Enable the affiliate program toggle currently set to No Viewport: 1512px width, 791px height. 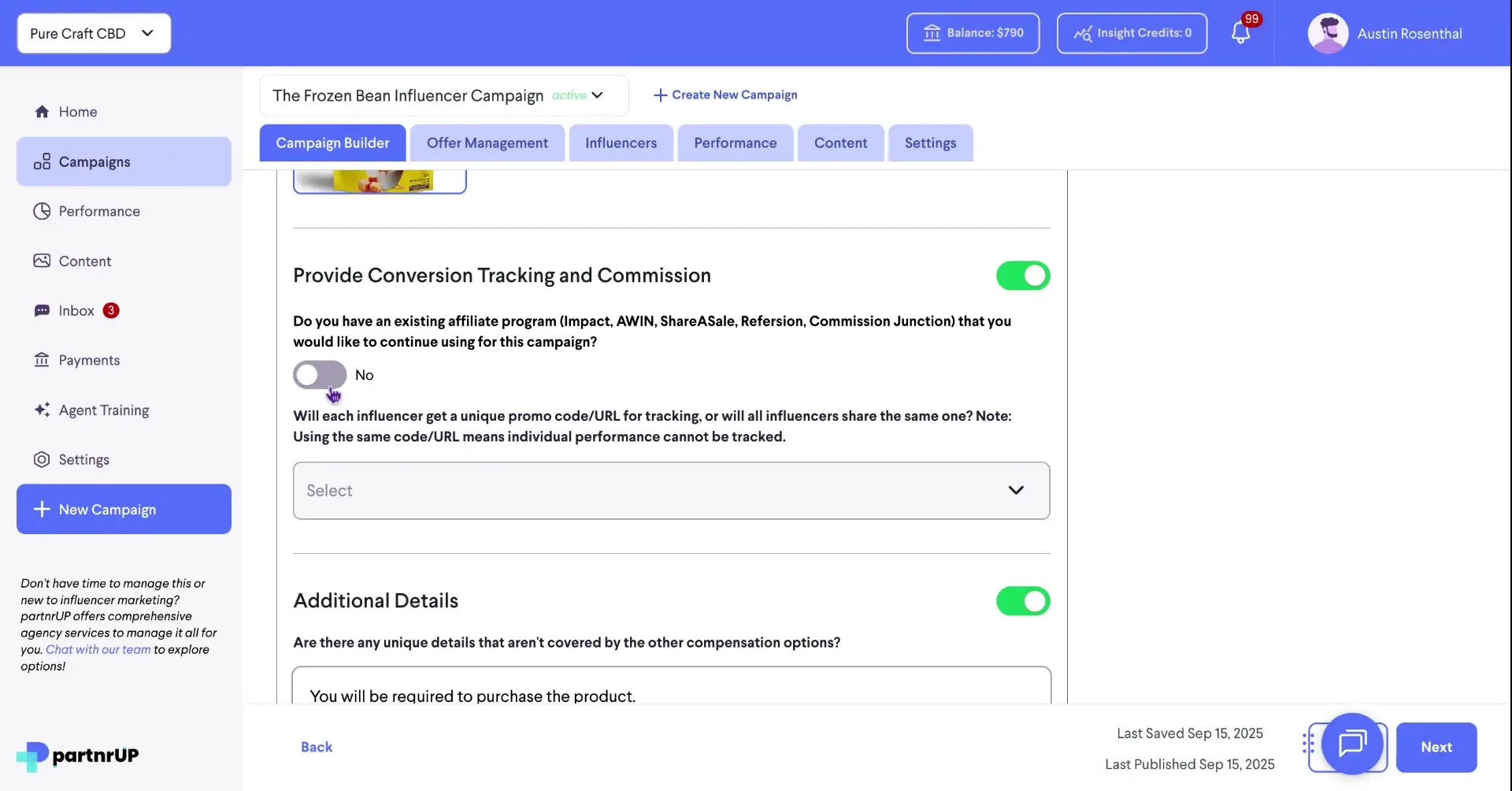(x=319, y=375)
